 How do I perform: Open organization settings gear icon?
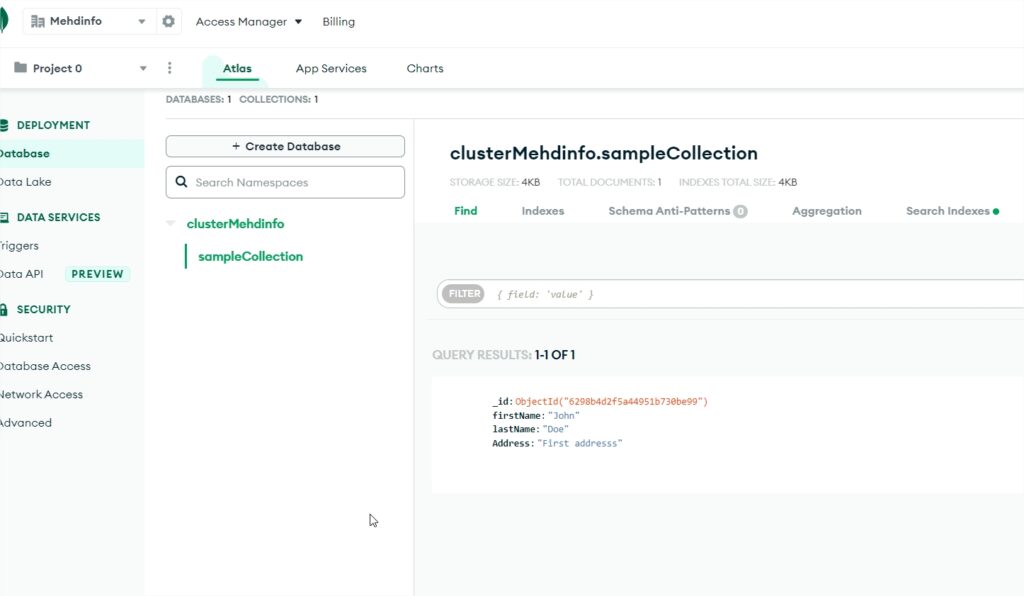click(x=168, y=22)
